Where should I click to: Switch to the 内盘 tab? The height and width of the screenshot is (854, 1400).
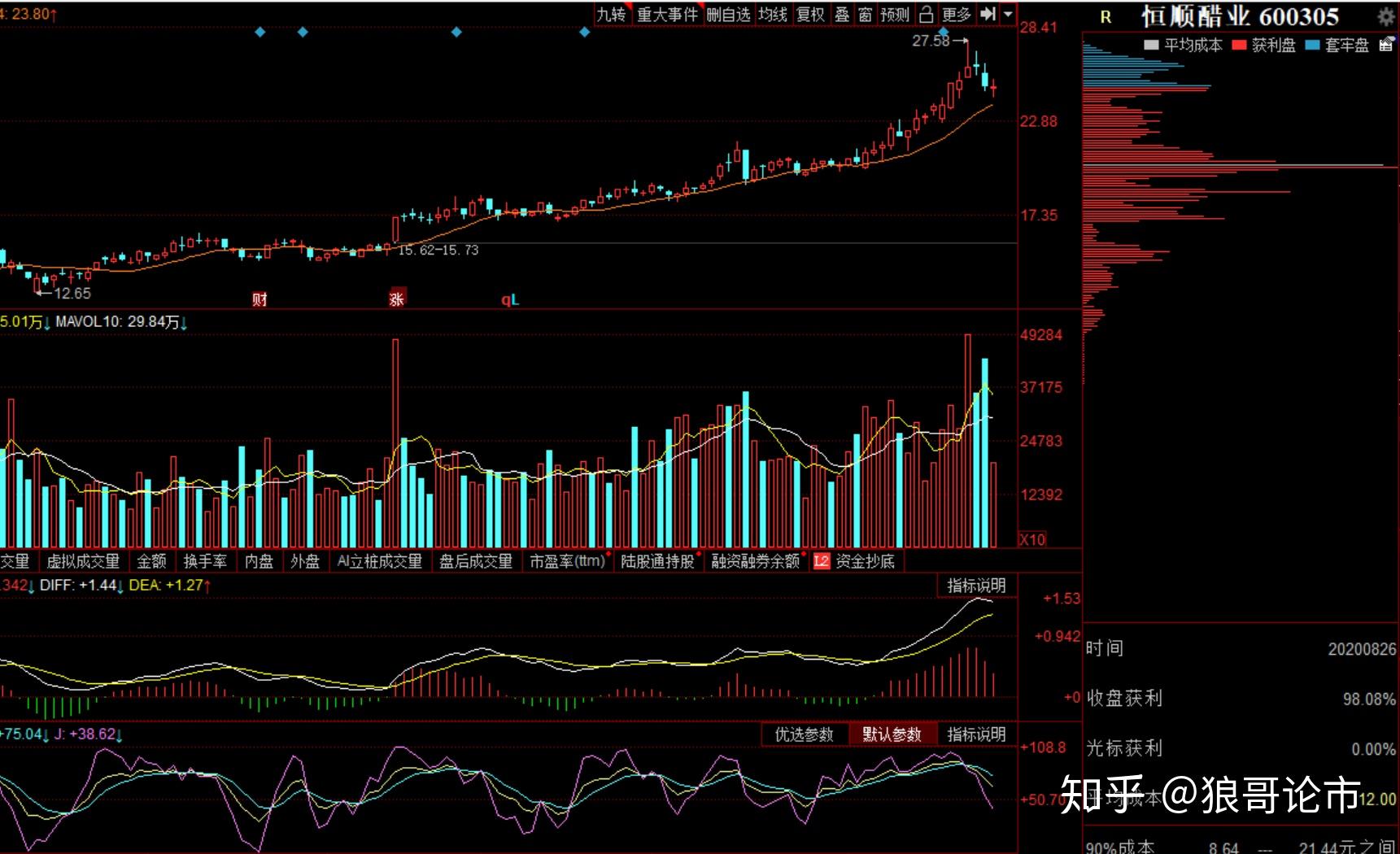[259, 561]
